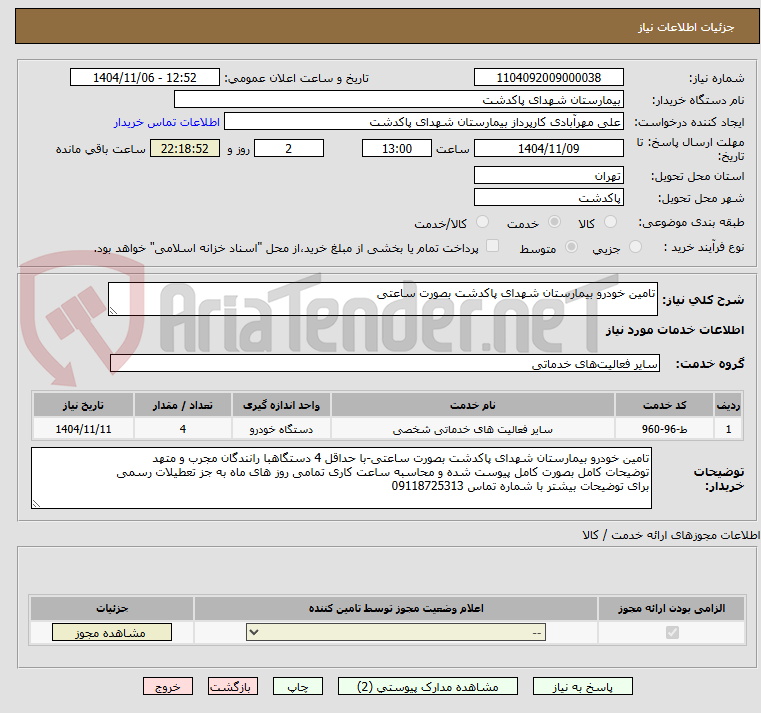Click the requester field علی مهرآبادی
Screen dimensions: 761x713
(424, 122)
